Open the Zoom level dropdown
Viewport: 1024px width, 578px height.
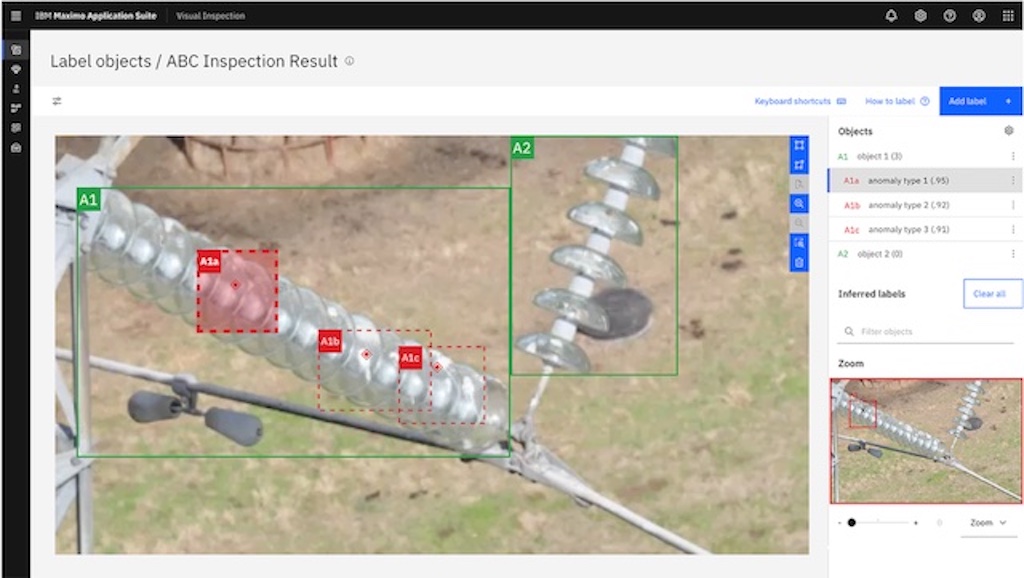(986, 522)
